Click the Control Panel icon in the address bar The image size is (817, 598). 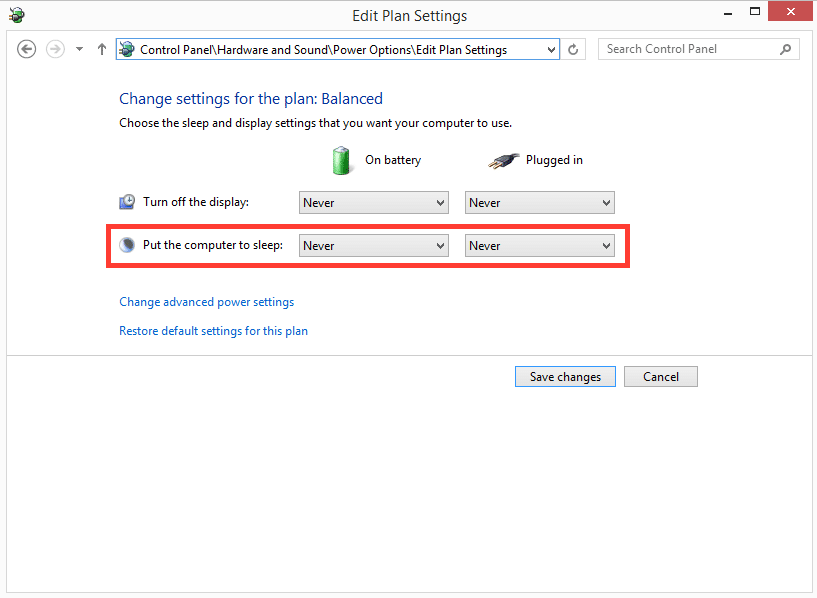pos(127,49)
